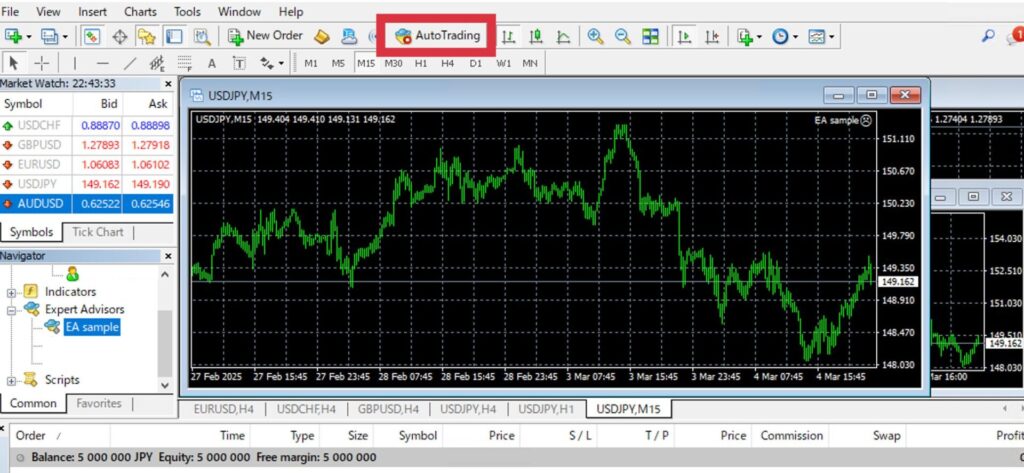Toggle the Auto Scroll chart icon

[684, 37]
